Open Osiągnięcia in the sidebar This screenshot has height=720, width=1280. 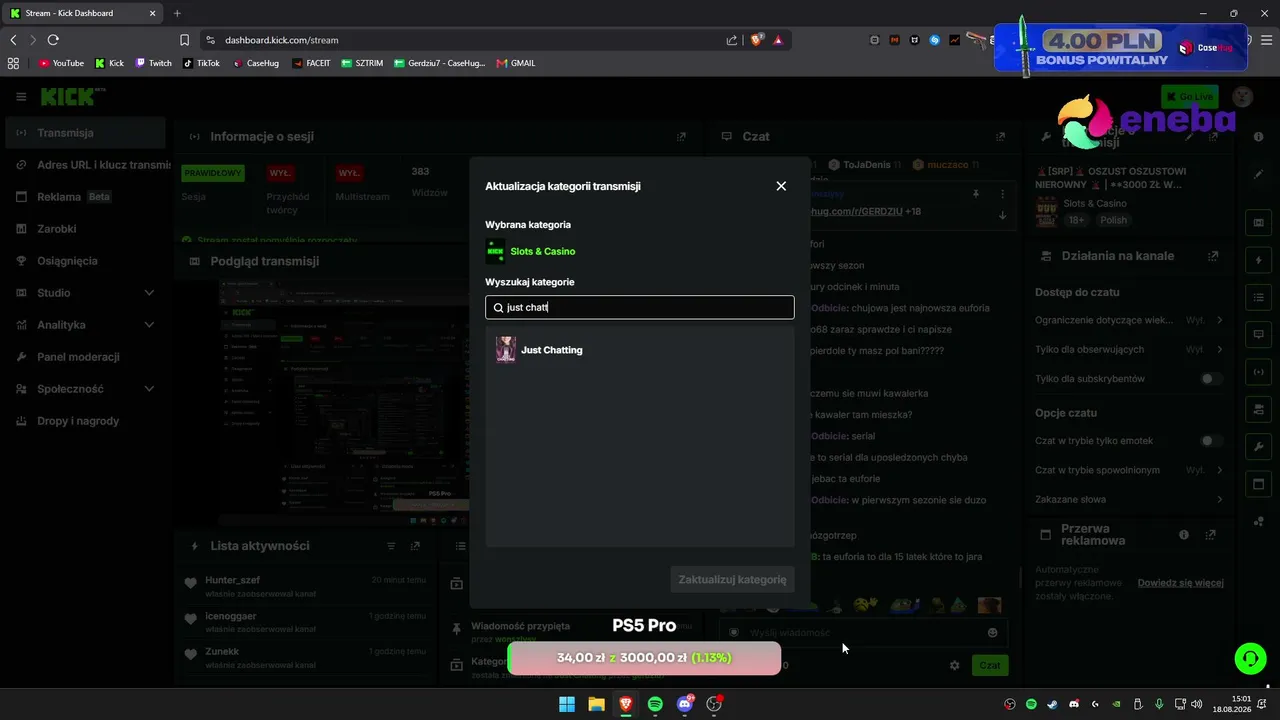85,261
